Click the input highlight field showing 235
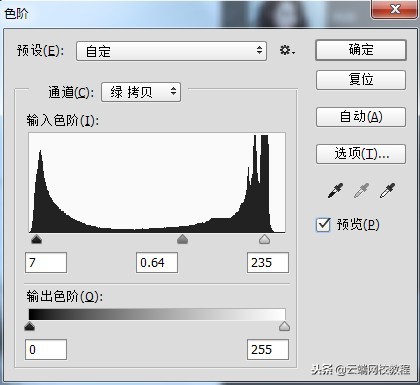420x385 pixels. click(268, 263)
